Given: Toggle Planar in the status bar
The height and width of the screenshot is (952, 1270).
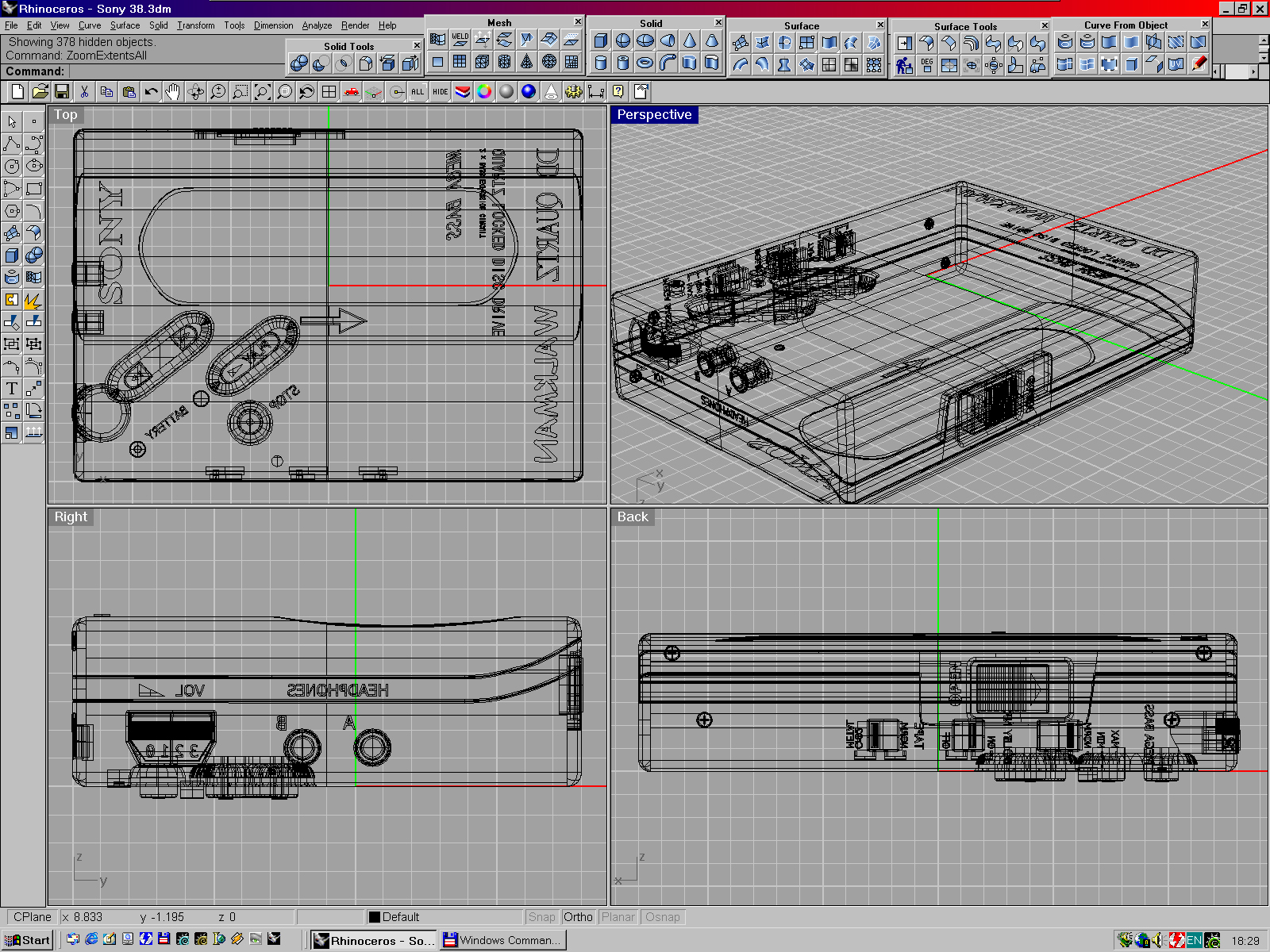Looking at the screenshot, I should point(618,917).
